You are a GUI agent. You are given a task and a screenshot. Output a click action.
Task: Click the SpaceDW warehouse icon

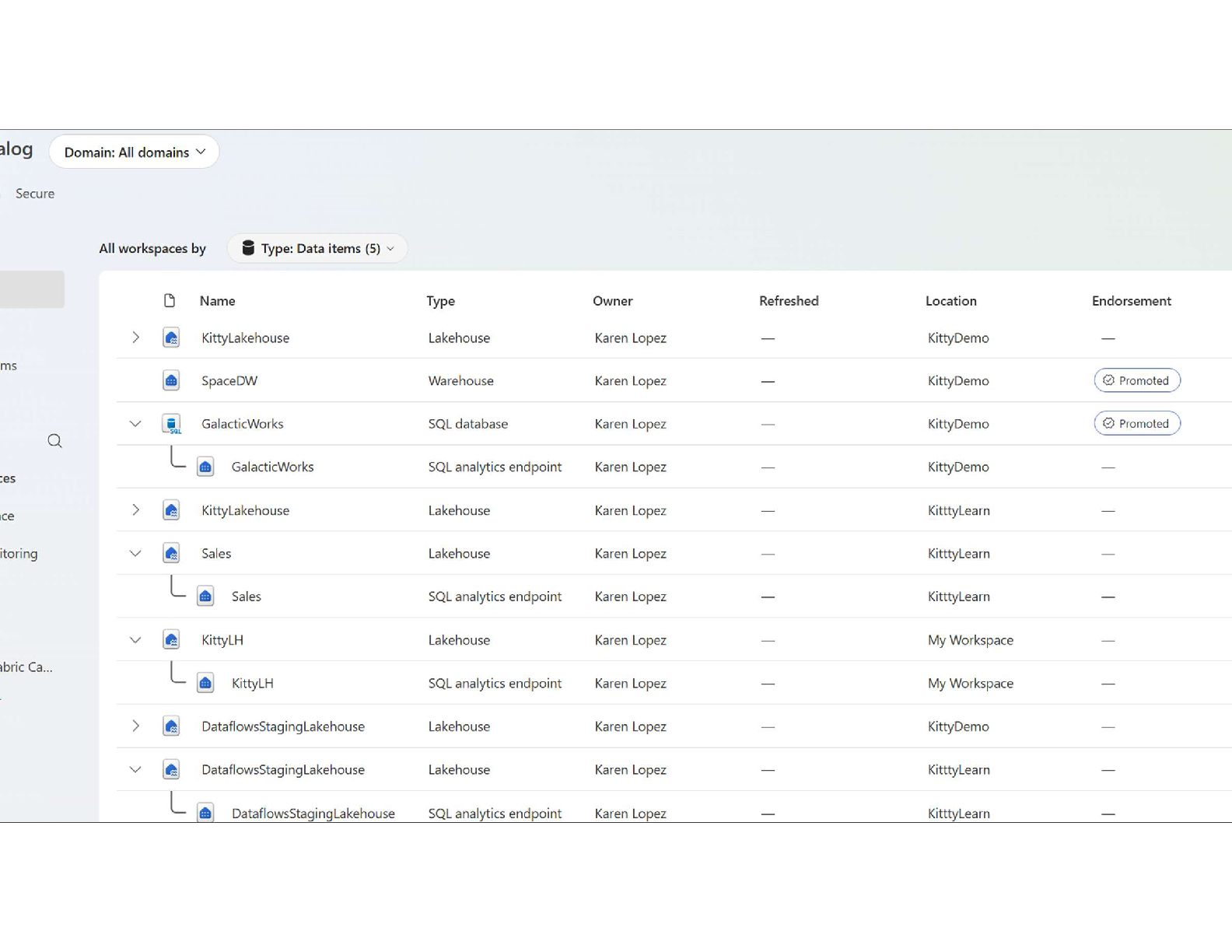[x=171, y=380]
